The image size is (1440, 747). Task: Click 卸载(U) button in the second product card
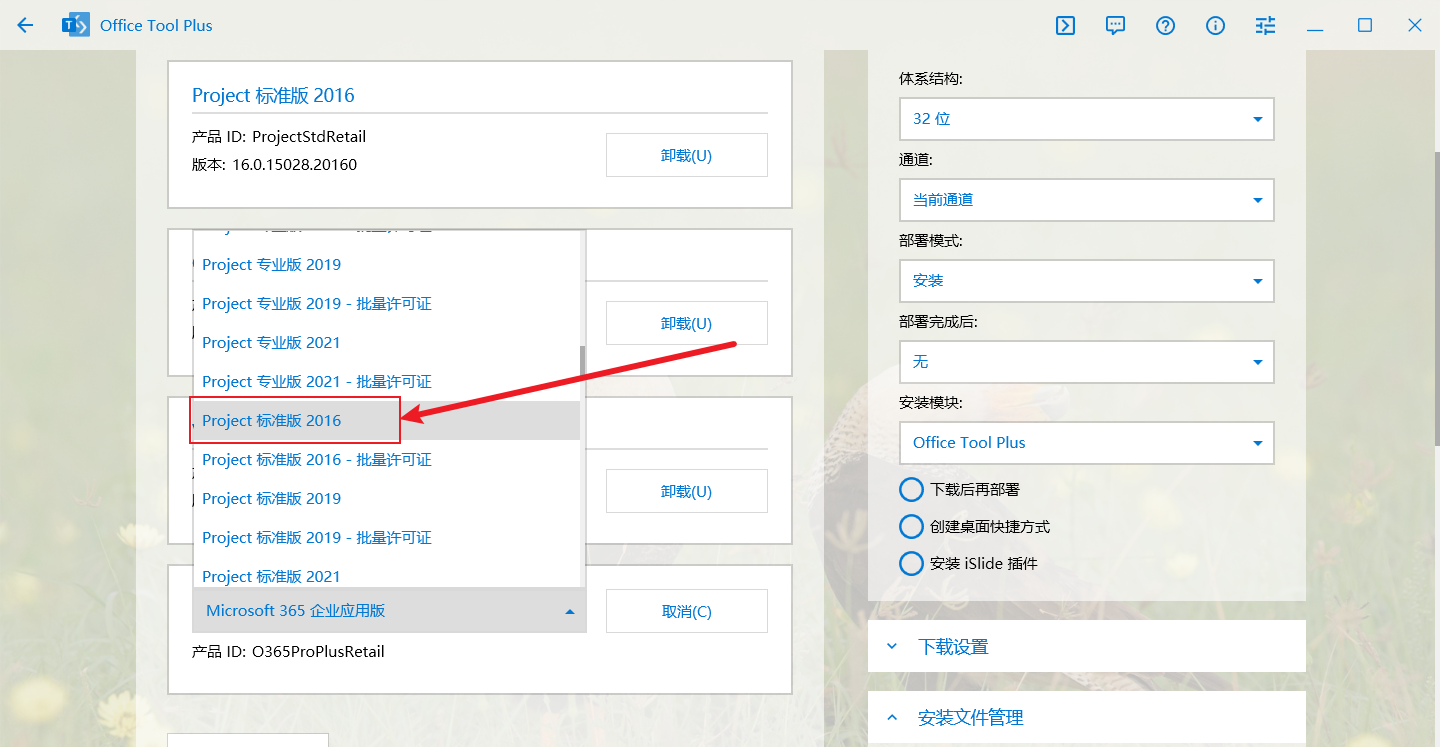687,323
